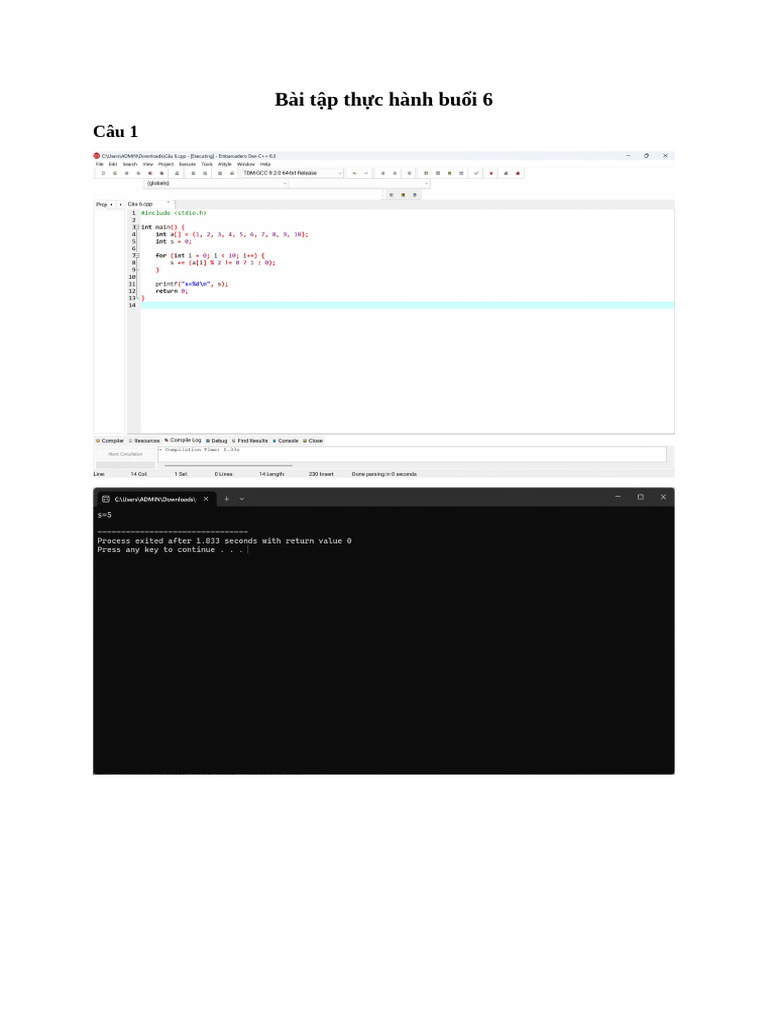
Task: Close the terminal tab with its X
Action: tap(206, 499)
